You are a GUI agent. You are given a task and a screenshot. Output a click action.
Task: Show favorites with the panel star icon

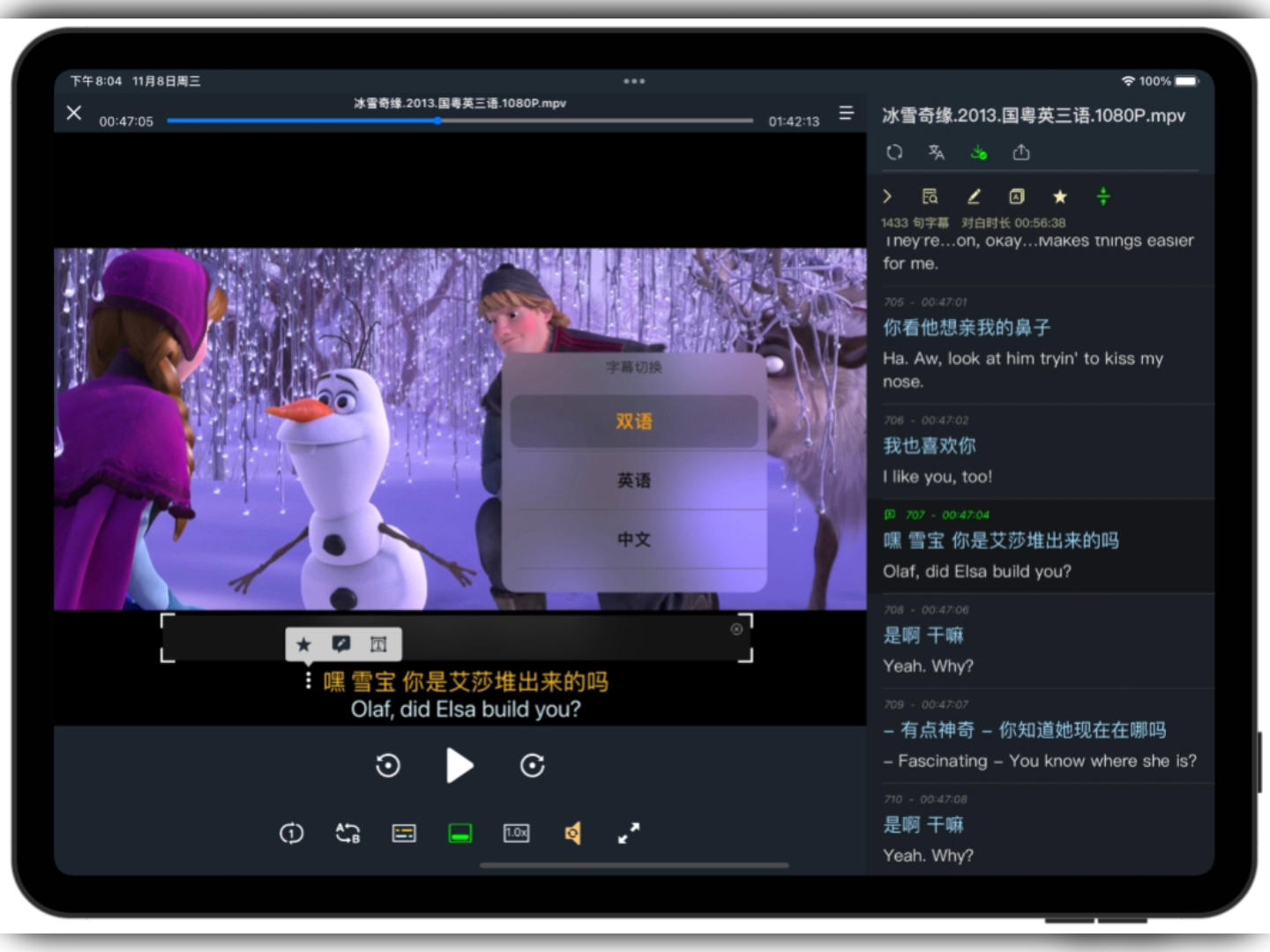(x=1060, y=197)
